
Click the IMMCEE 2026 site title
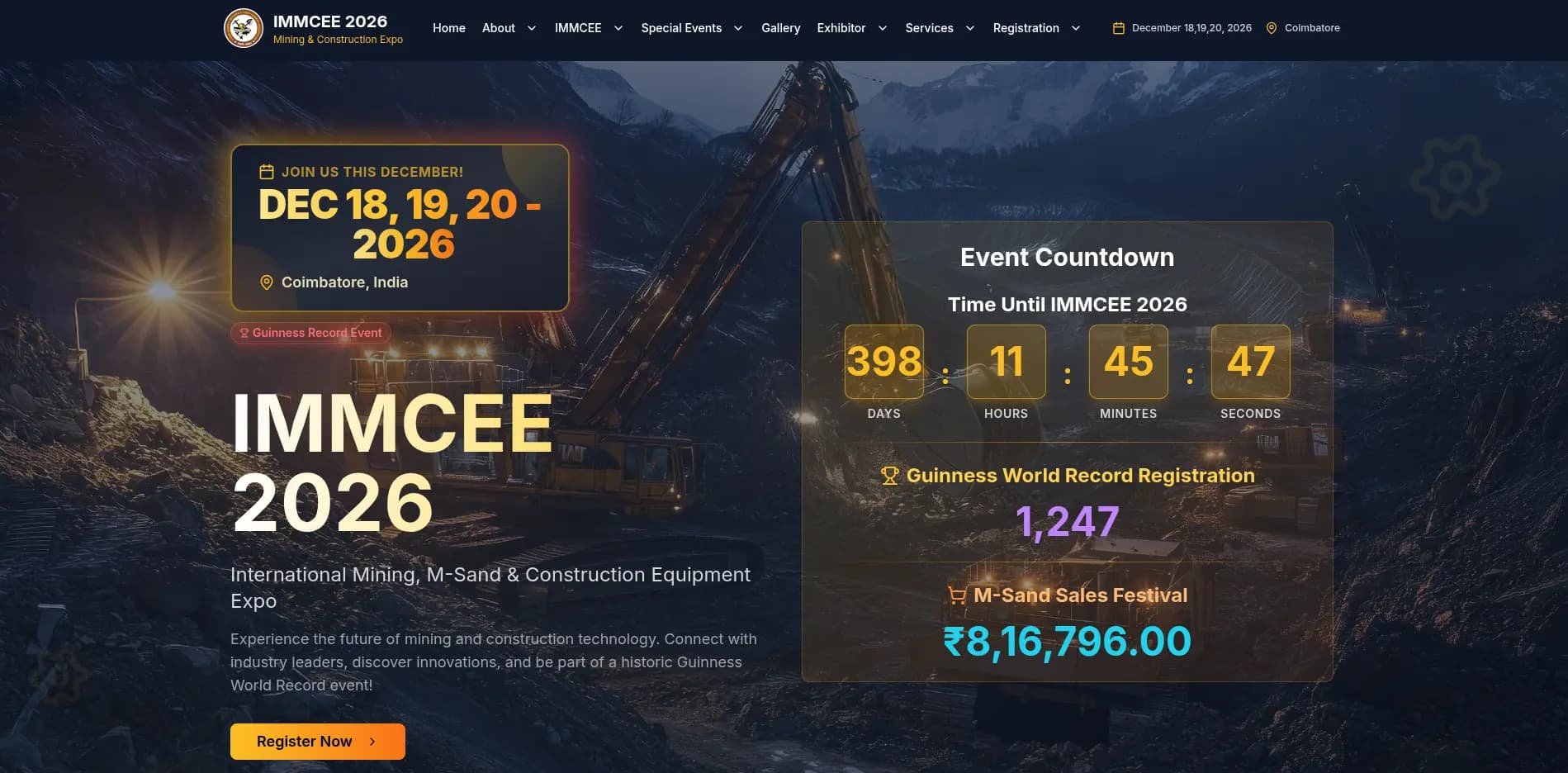330,21
